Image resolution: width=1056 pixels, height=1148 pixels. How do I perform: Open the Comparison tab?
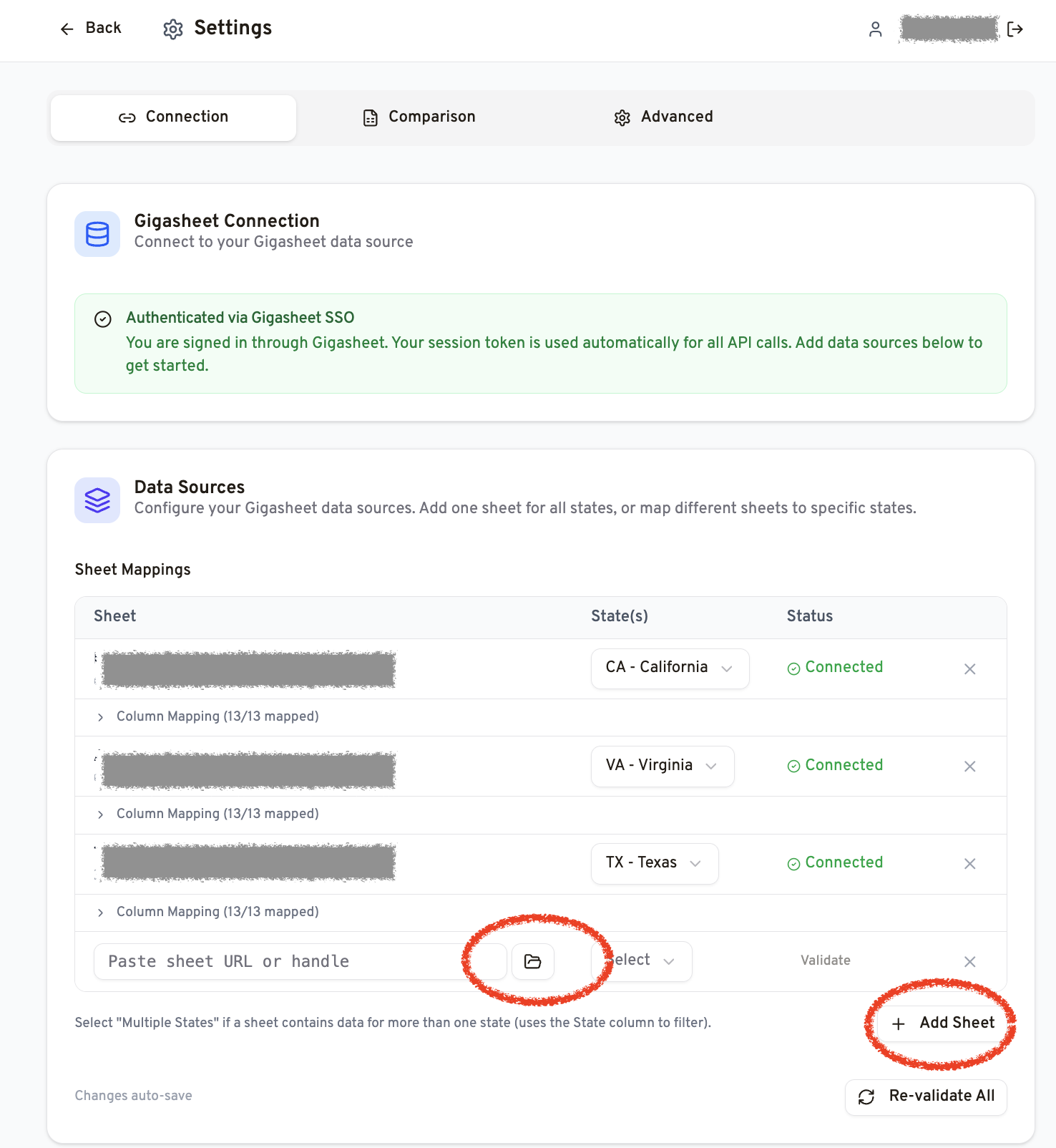pyautogui.click(x=419, y=117)
